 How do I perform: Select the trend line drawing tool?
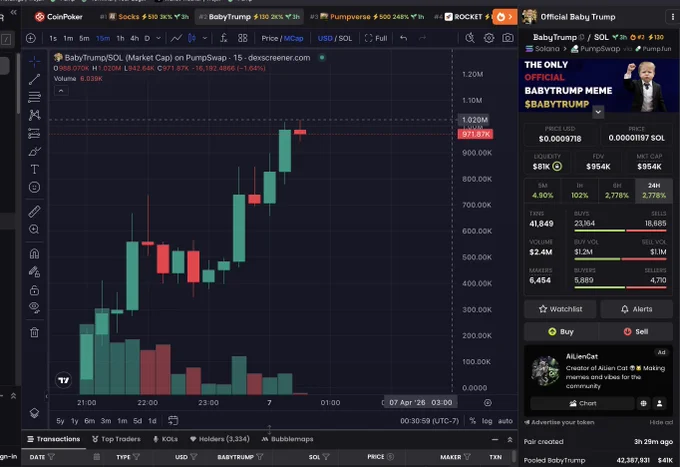click(34, 79)
